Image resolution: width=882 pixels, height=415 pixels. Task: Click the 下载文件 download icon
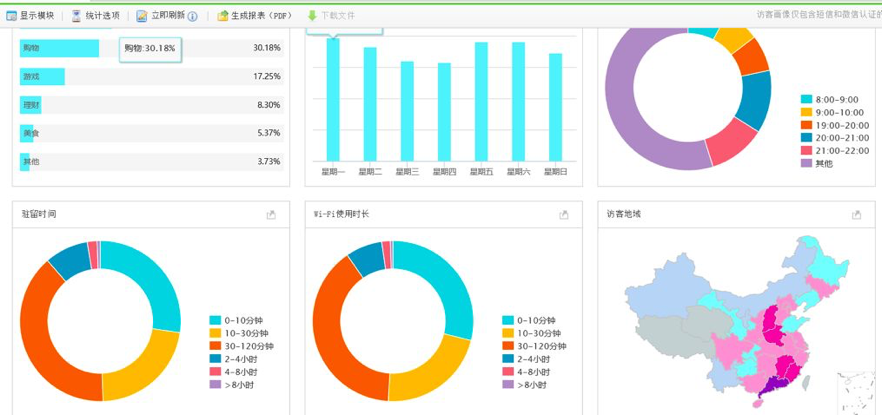click(312, 16)
